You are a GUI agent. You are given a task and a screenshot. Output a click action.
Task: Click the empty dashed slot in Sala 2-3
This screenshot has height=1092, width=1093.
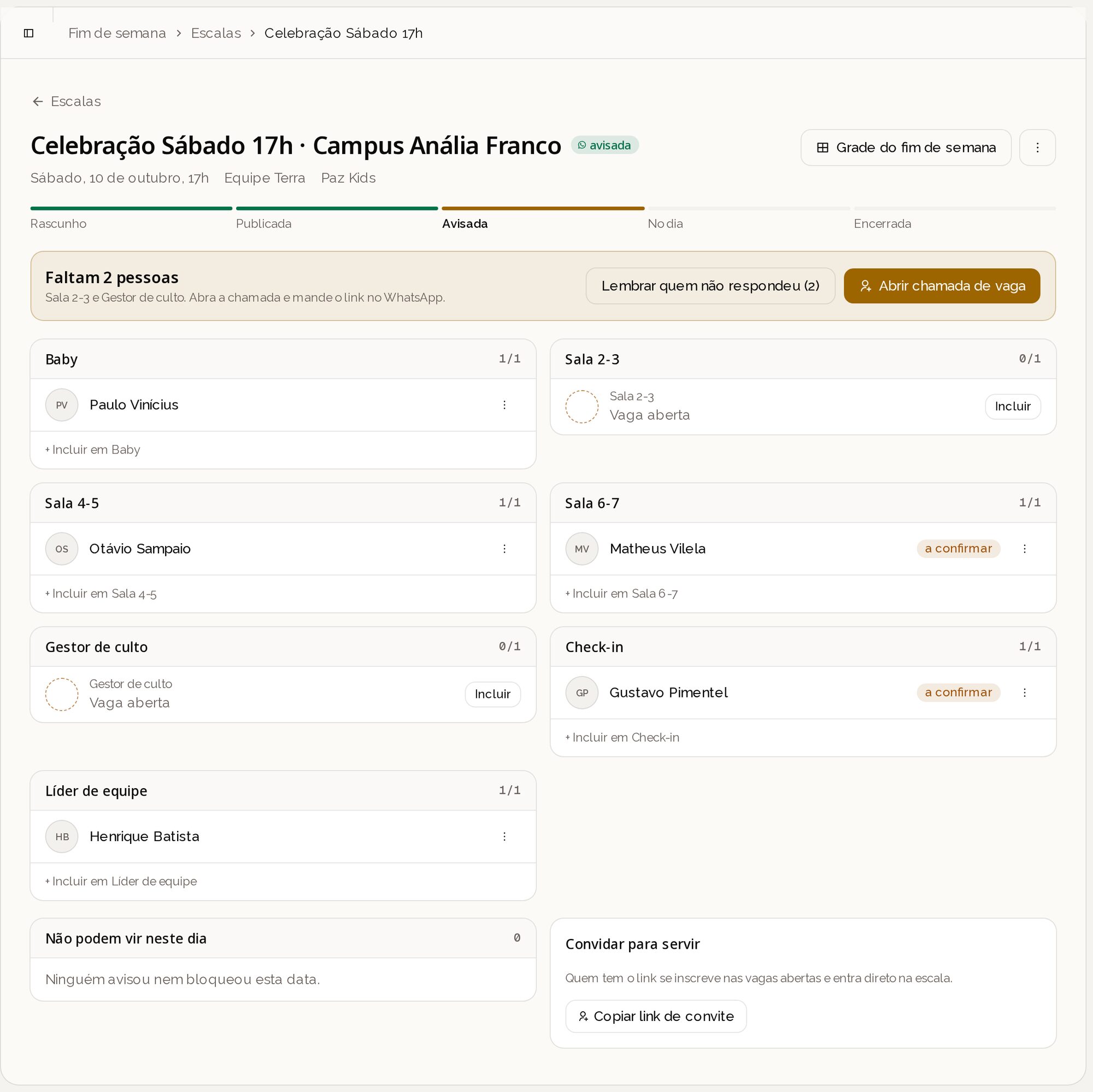[581, 406]
